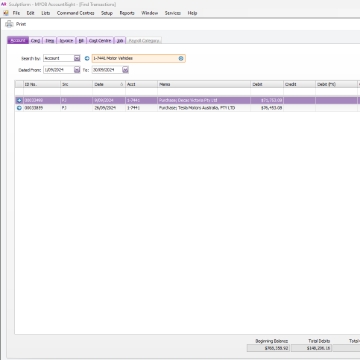Screen dimensions: 360x360
Task: Switch to the Bill tab
Action: point(81,40)
